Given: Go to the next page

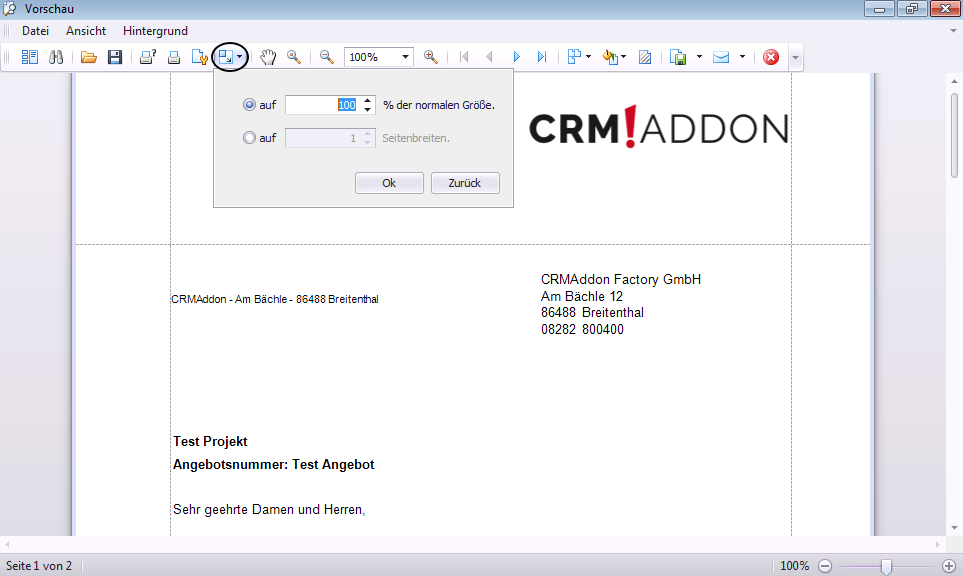Looking at the screenshot, I should 516,57.
